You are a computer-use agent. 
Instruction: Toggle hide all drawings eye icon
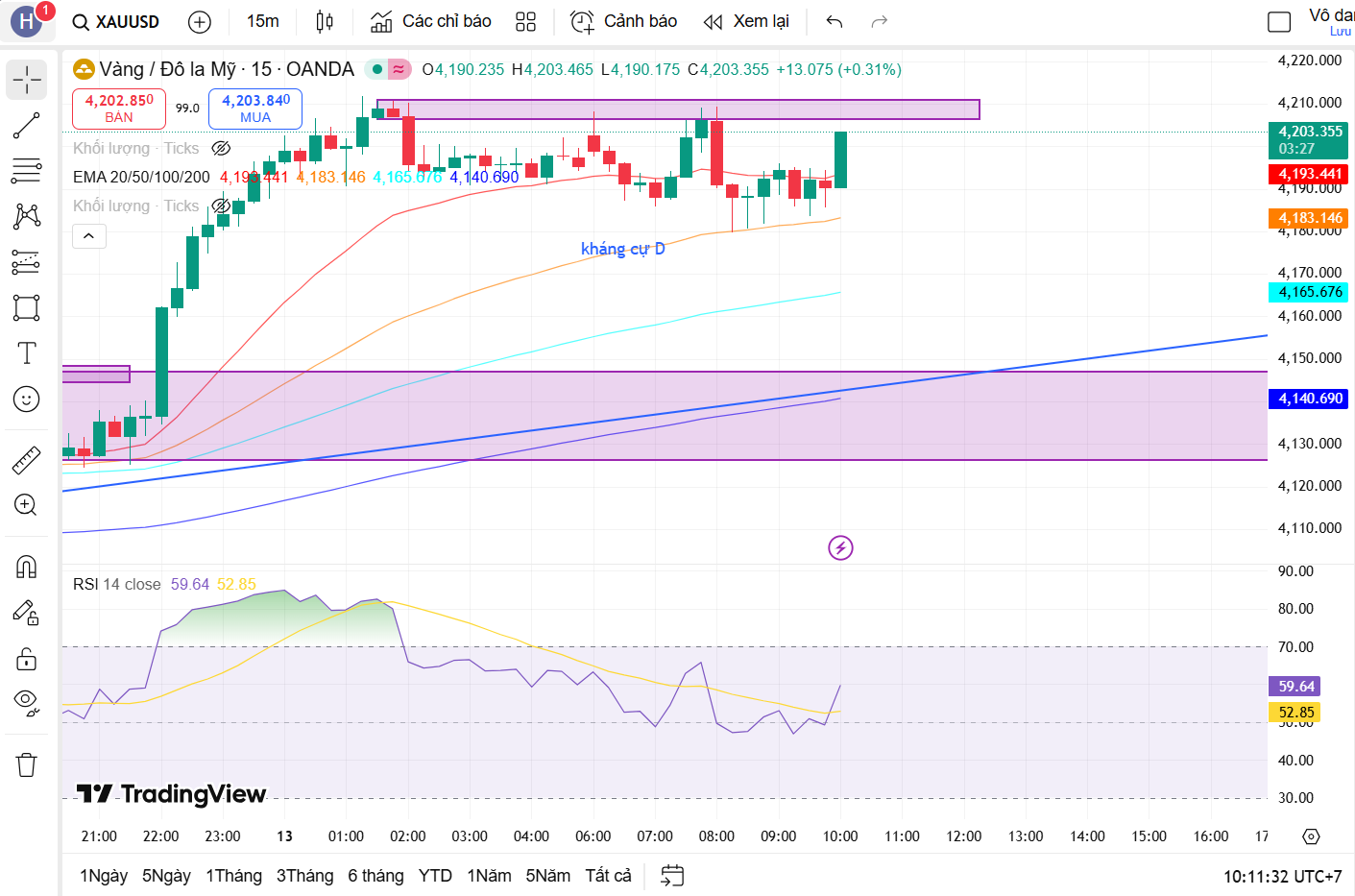pyautogui.click(x=26, y=702)
